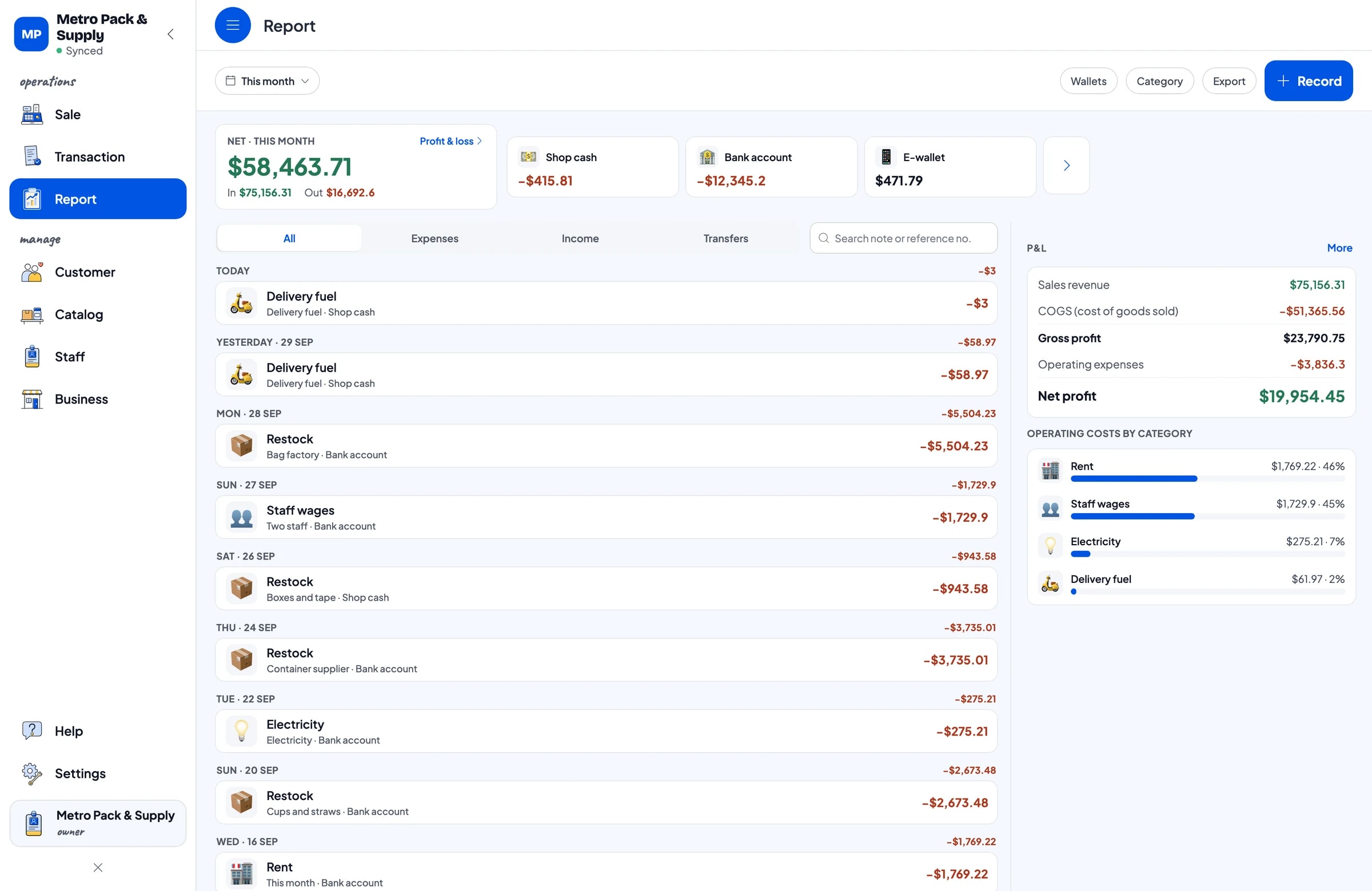
Task: Open the Staff badge icon
Action: [32, 357]
